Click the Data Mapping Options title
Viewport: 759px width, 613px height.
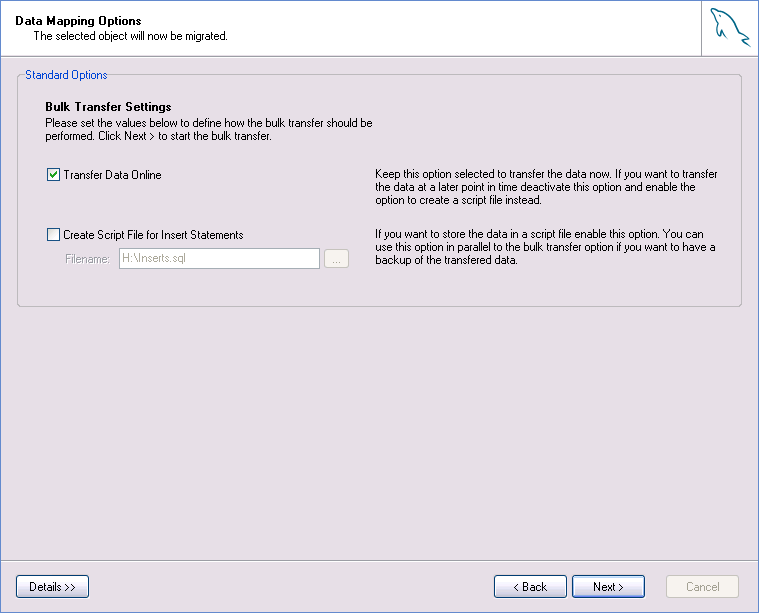[x=78, y=21]
